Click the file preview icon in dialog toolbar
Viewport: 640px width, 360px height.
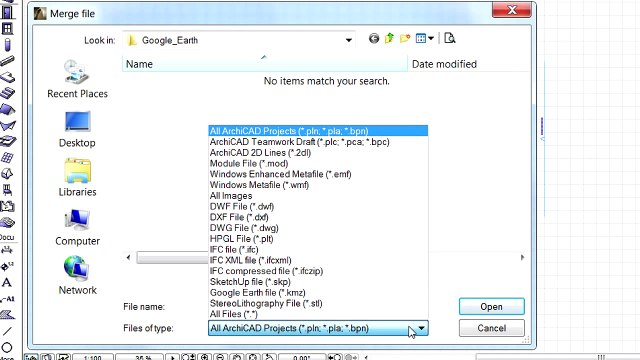[449, 38]
